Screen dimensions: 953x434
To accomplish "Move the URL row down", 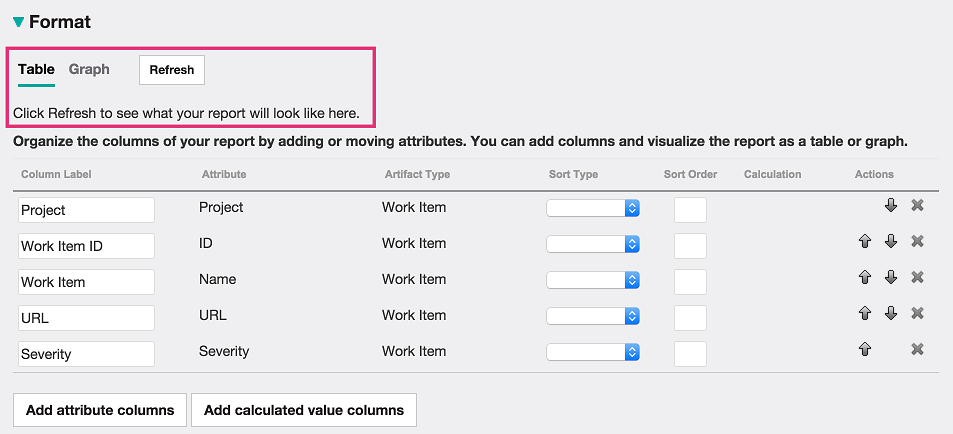I will click(891, 314).
